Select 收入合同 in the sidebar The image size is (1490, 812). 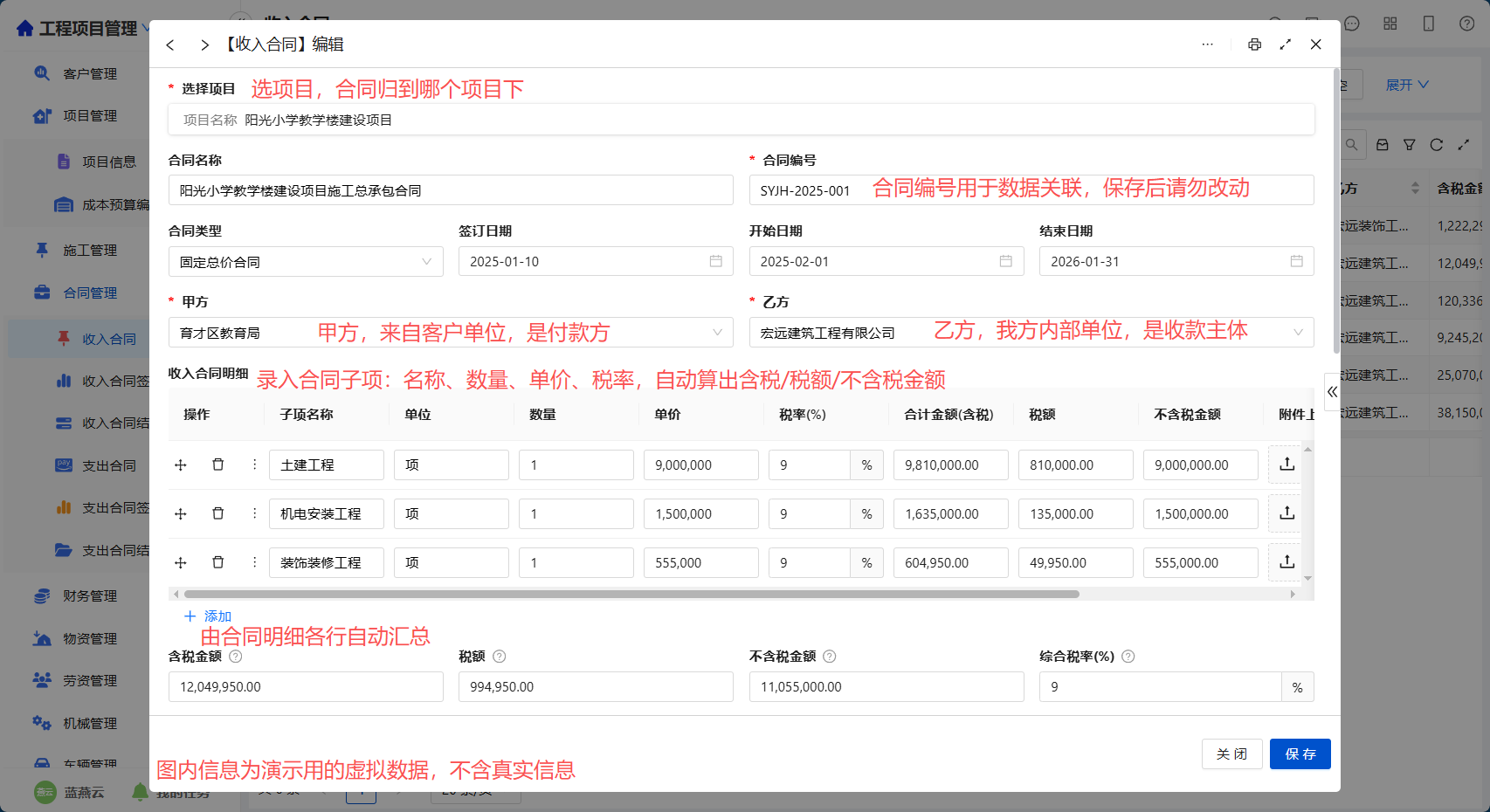pyautogui.click(x=109, y=340)
